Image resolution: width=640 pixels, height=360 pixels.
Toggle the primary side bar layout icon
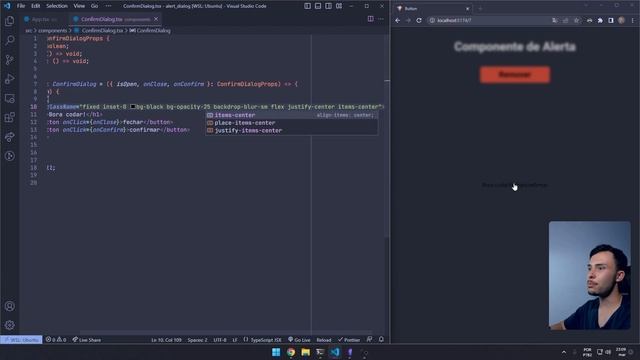click(x=307, y=6)
